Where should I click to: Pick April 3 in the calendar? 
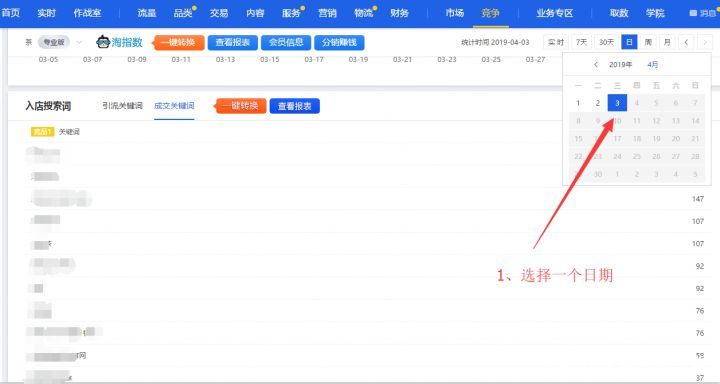617,103
